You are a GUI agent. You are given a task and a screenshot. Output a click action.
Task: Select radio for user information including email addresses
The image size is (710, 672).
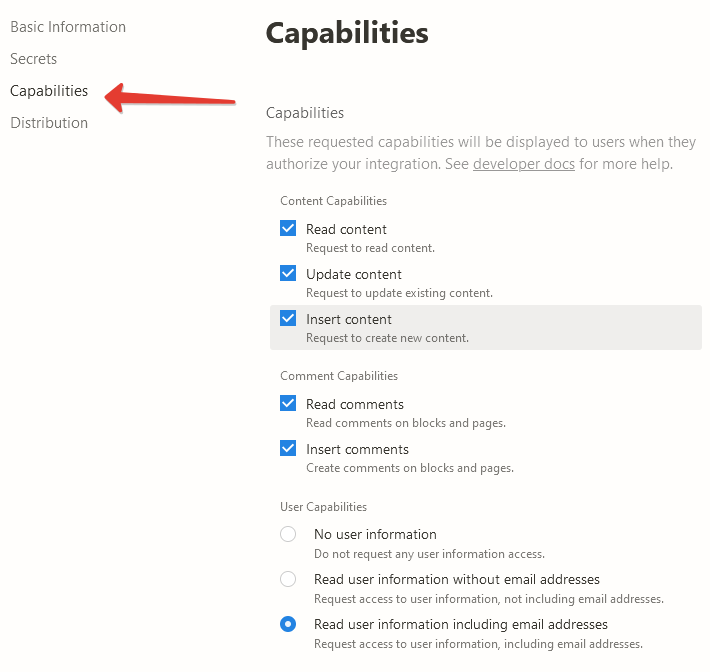click(x=288, y=624)
